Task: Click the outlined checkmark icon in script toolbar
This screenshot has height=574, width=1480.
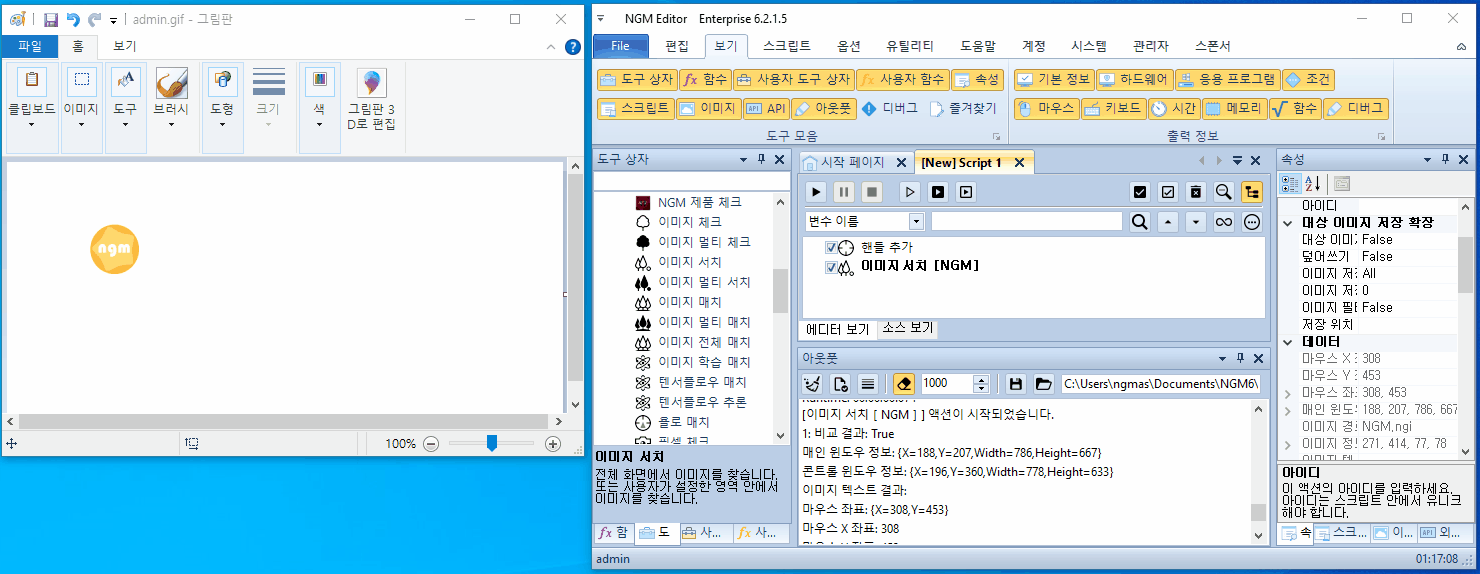Action: (1167, 191)
